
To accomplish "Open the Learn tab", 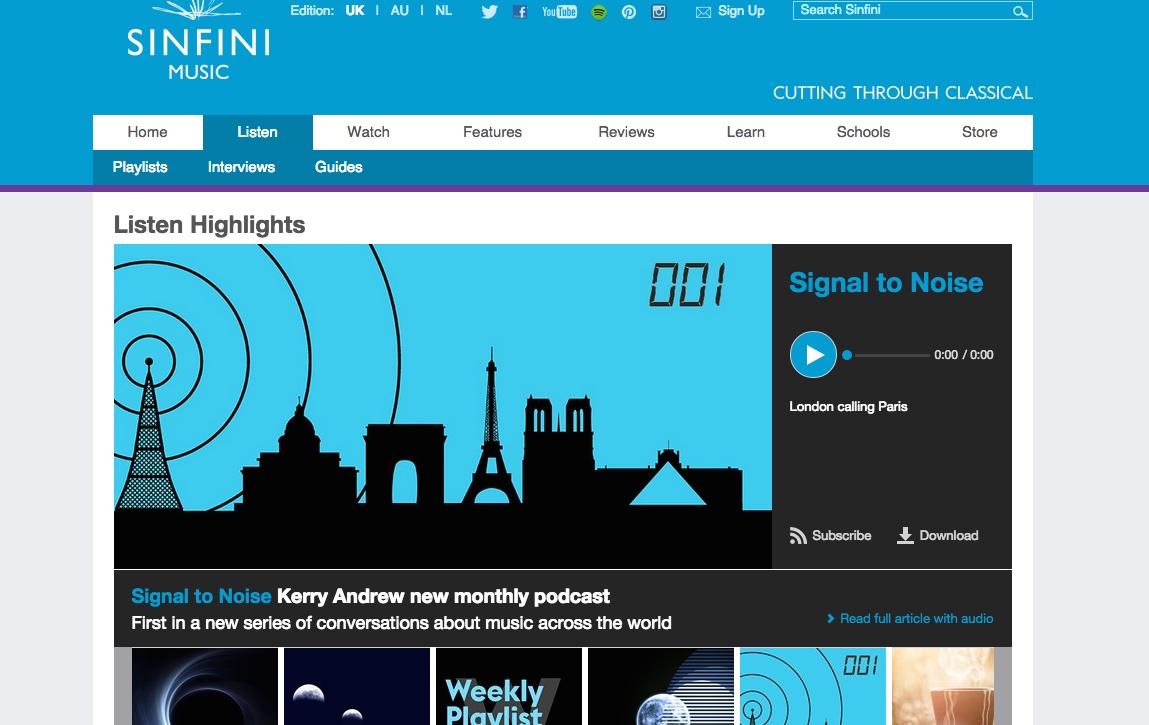I will coord(746,132).
